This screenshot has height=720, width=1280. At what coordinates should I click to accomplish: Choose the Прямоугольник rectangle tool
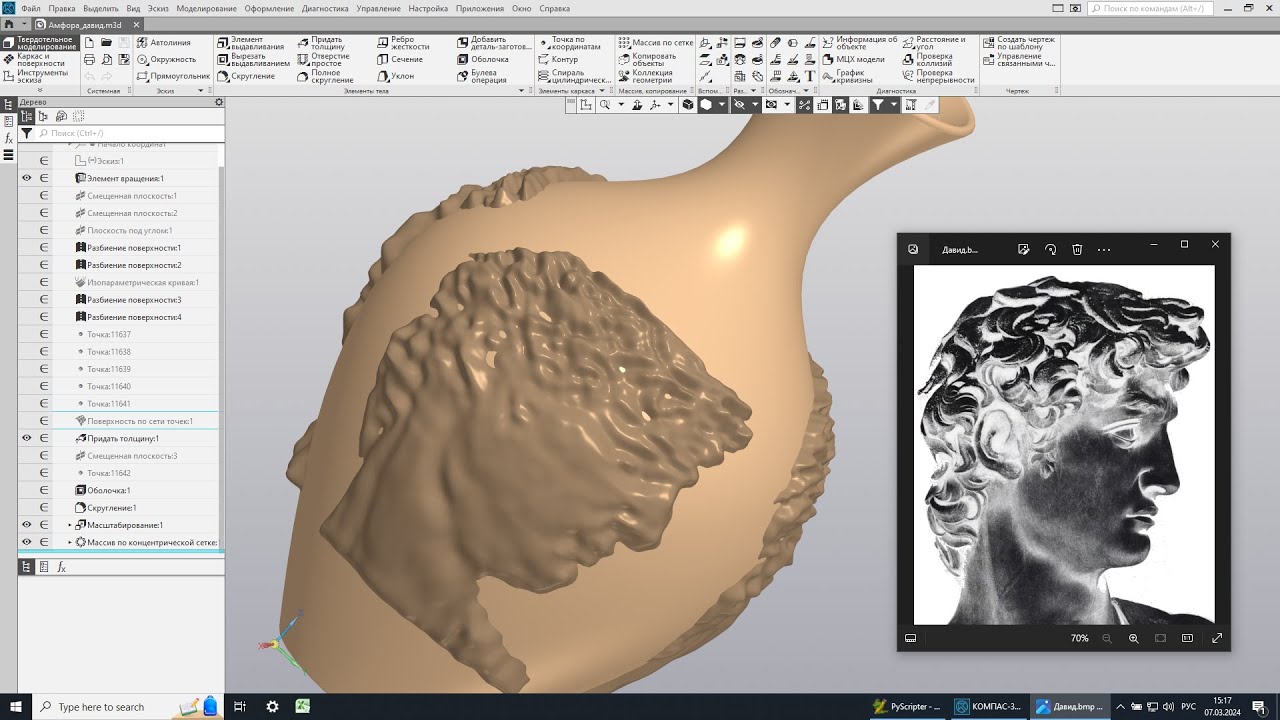(x=175, y=76)
